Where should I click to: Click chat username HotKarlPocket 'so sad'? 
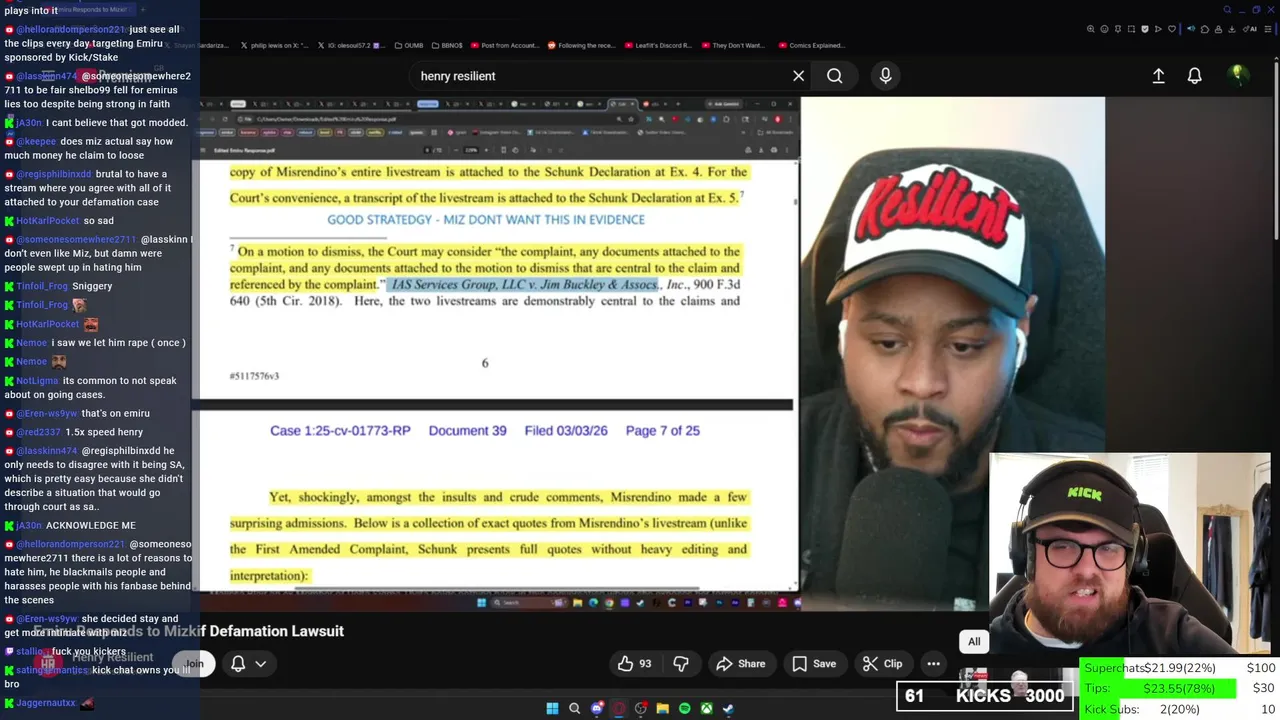click(47, 221)
